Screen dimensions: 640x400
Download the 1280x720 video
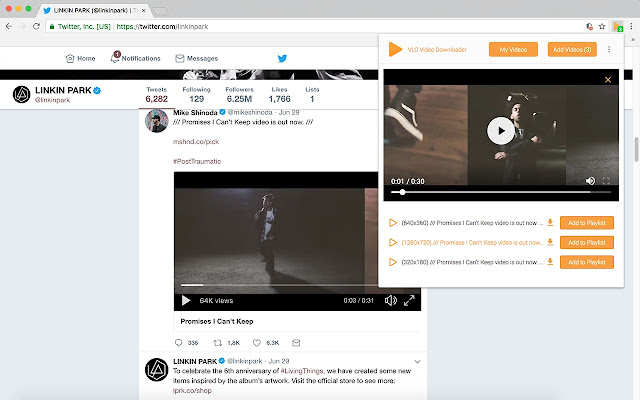pyautogui.click(x=550, y=242)
